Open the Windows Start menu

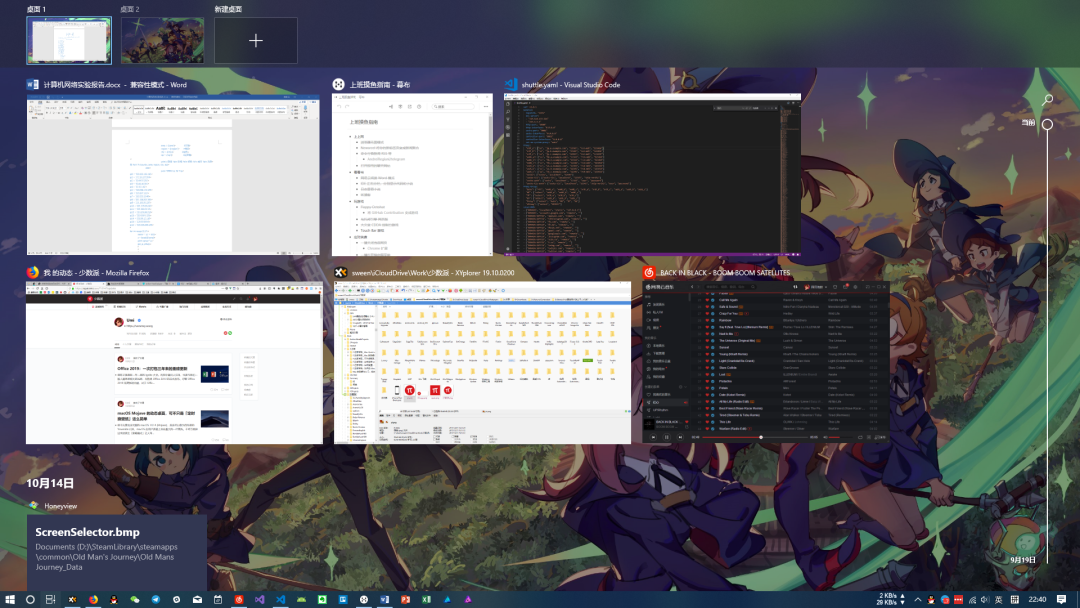pyautogui.click(x=10, y=600)
